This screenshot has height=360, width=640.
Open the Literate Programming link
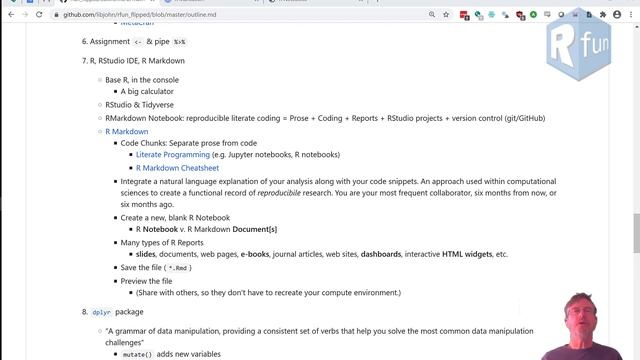coord(173,155)
